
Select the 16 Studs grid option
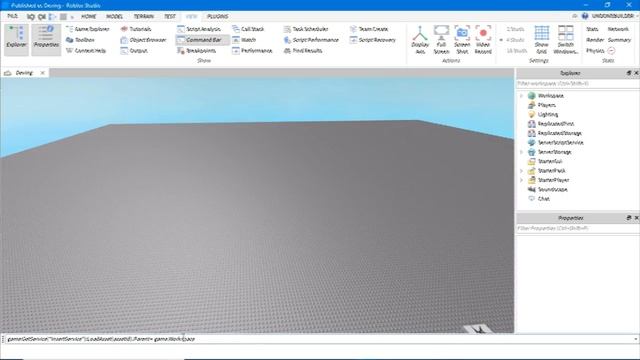pyautogui.click(x=517, y=51)
